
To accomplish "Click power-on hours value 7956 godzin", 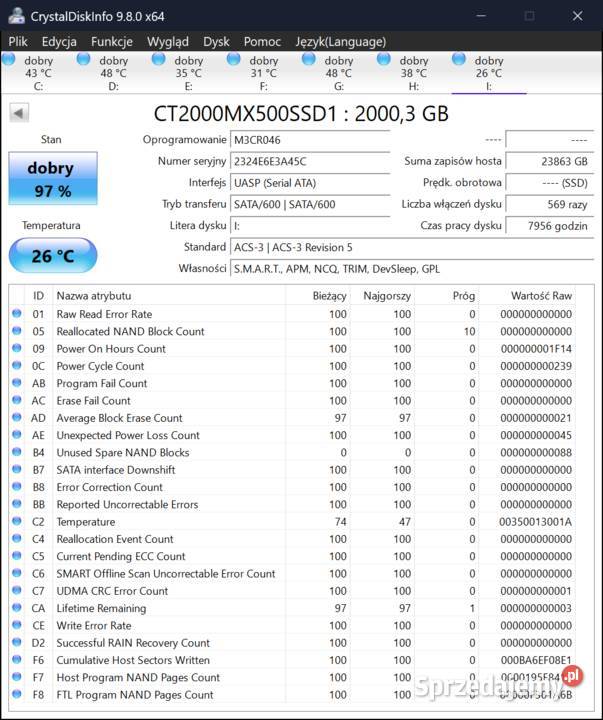I will click(x=550, y=226).
